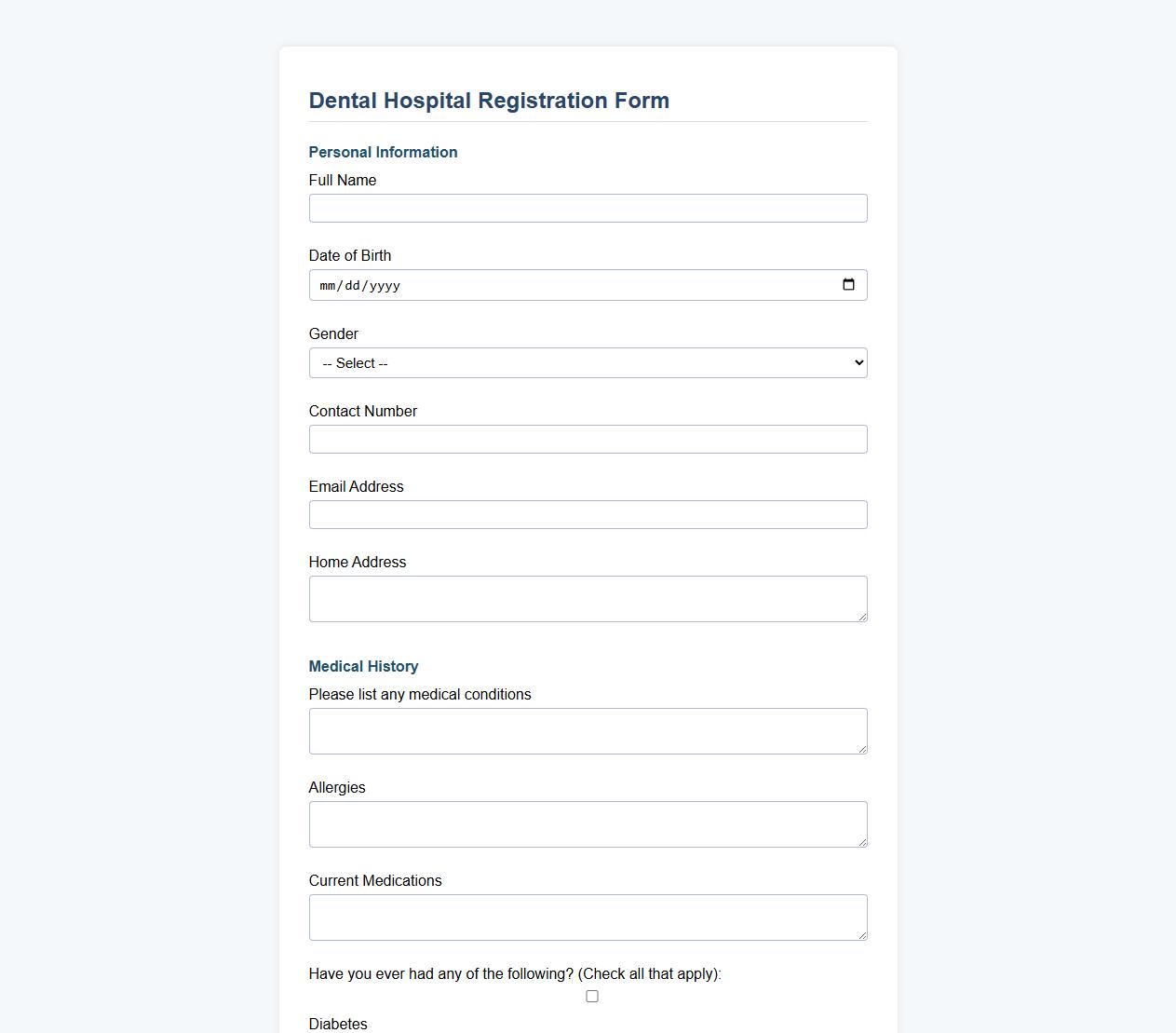The image size is (1176, 1033).
Task: Click the Current Medications text area
Action: (588, 917)
